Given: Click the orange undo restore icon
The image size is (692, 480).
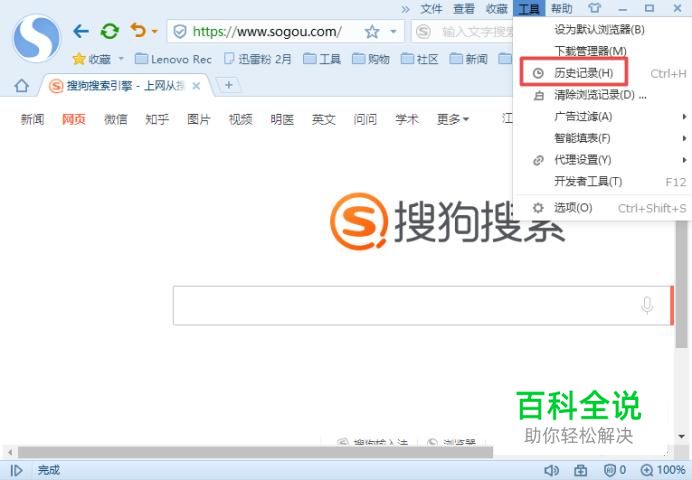Looking at the screenshot, I should point(138,30).
